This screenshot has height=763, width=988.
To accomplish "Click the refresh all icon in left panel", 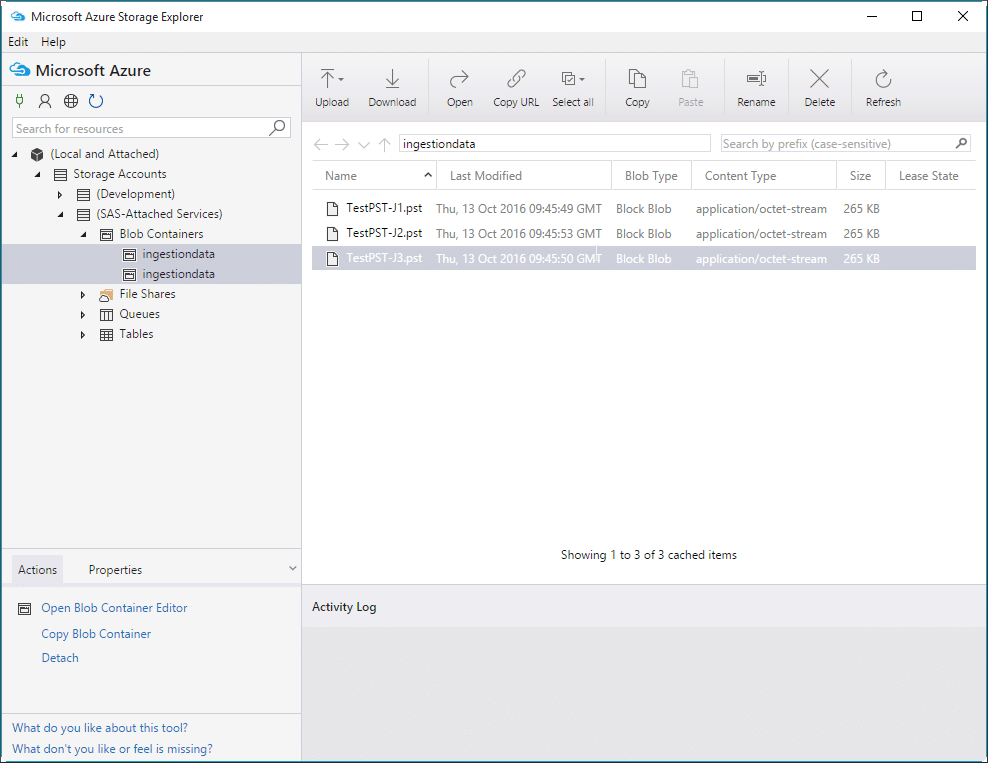I will point(96,101).
